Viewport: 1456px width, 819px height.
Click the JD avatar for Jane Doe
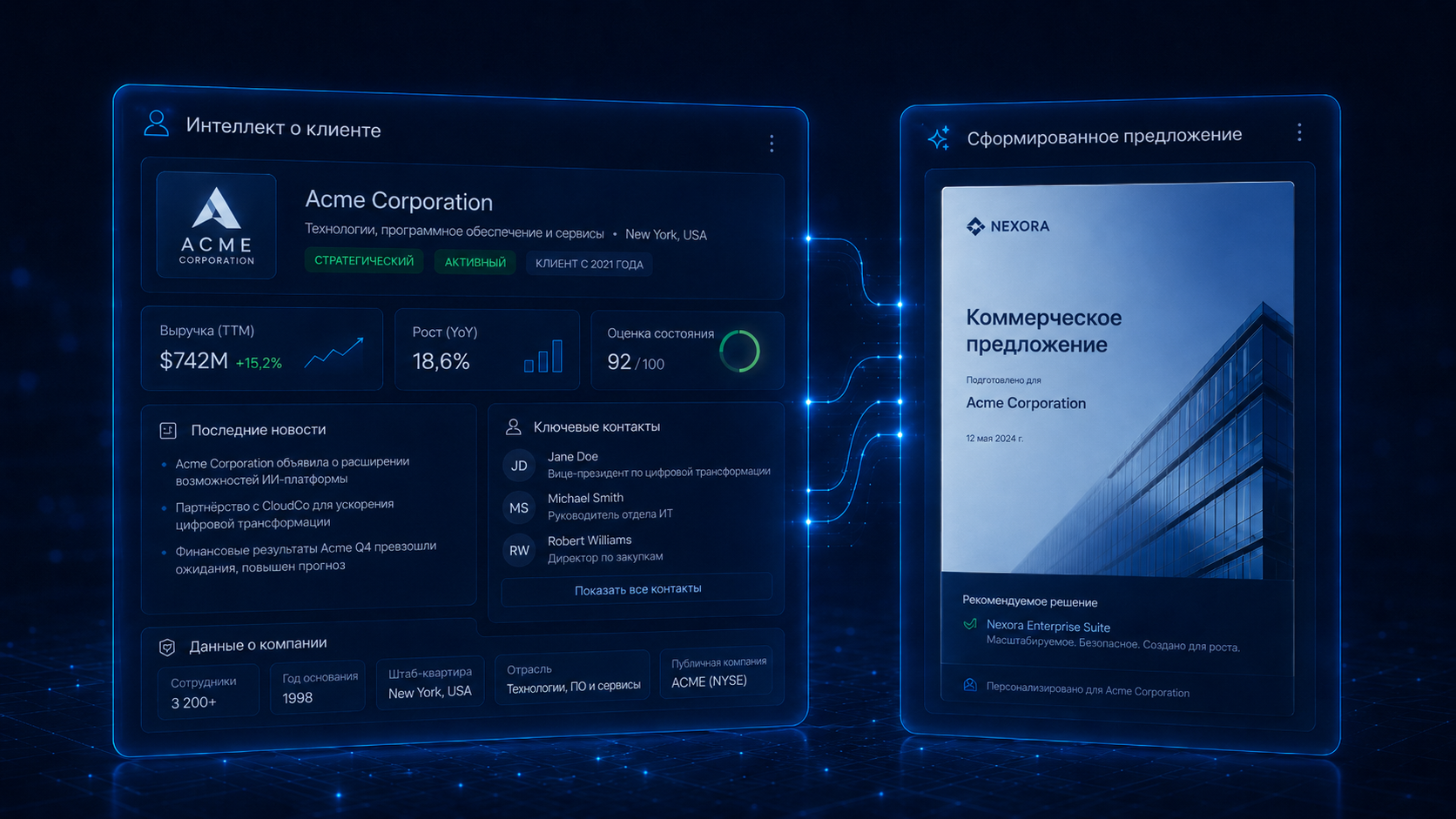(519, 466)
